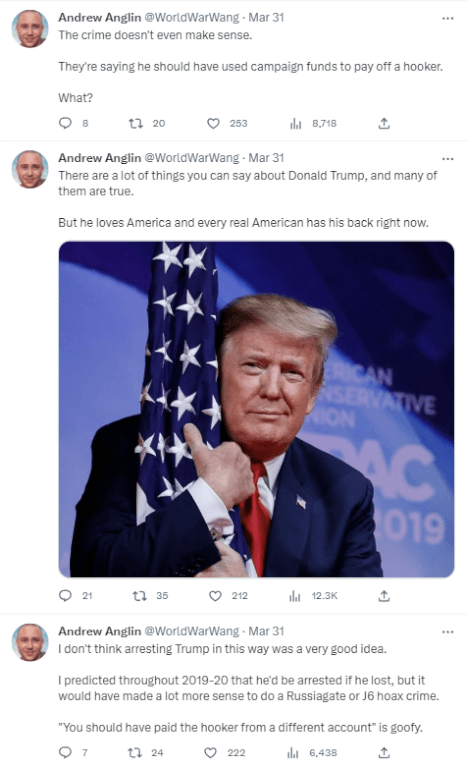Open more options menu on first tweet
467x768 pixels.
click(x=447, y=18)
